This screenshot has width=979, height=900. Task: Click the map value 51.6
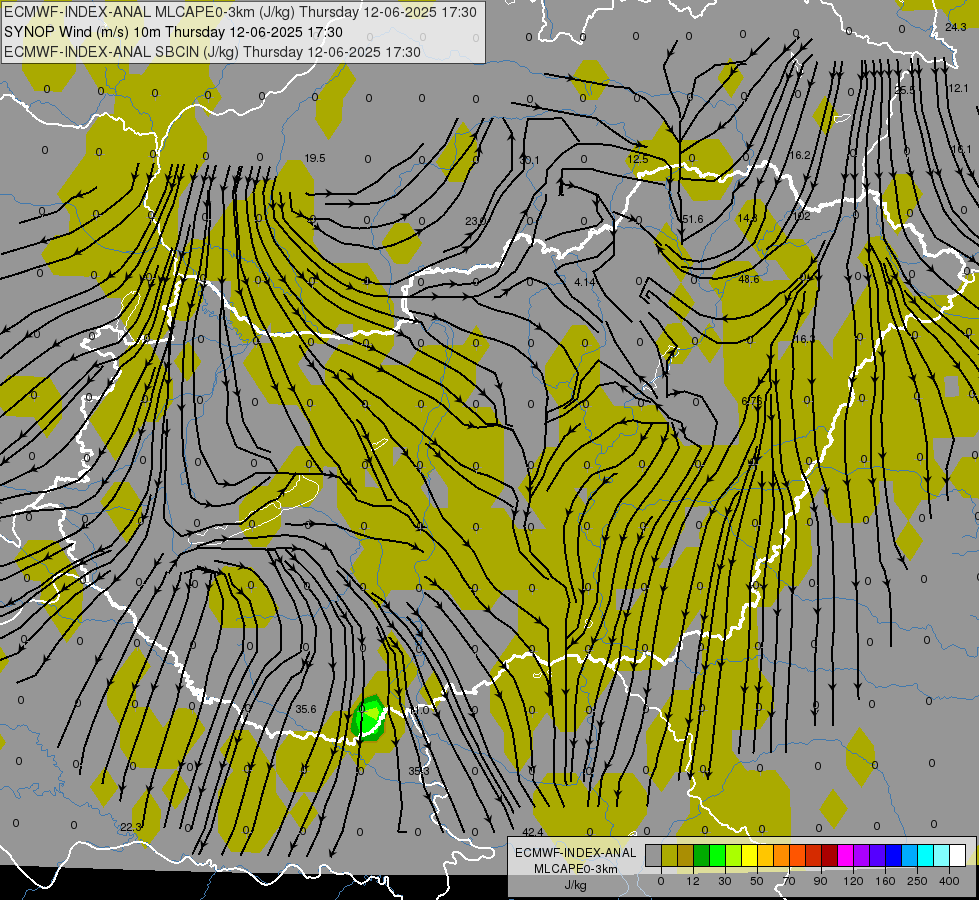pyautogui.click(x=692, y=219)
